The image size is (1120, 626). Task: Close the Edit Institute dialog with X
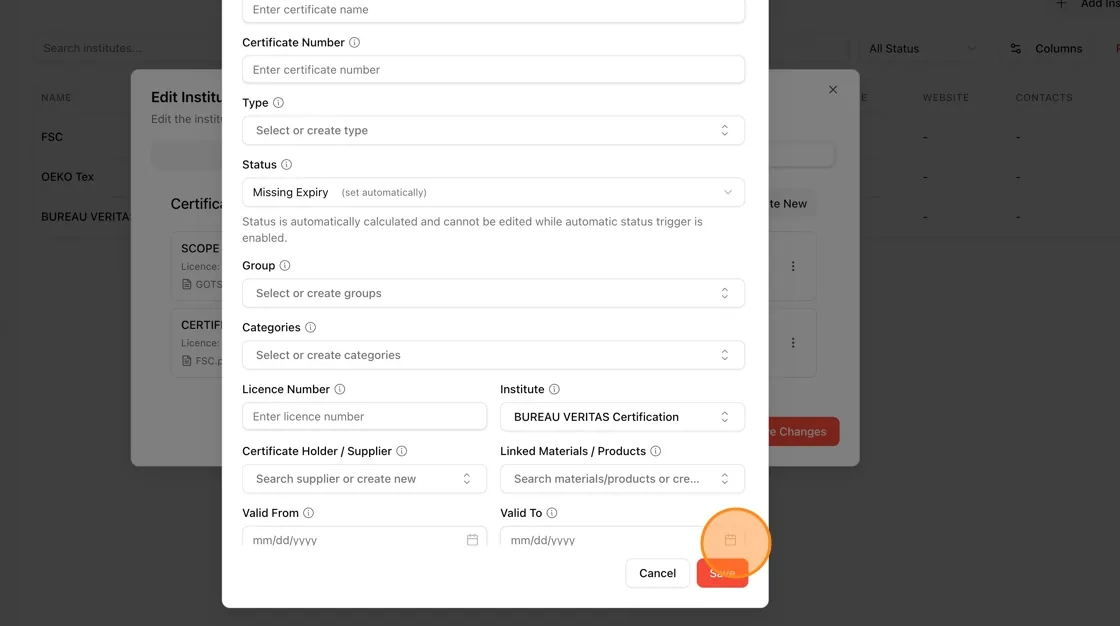tap(833, 89)
